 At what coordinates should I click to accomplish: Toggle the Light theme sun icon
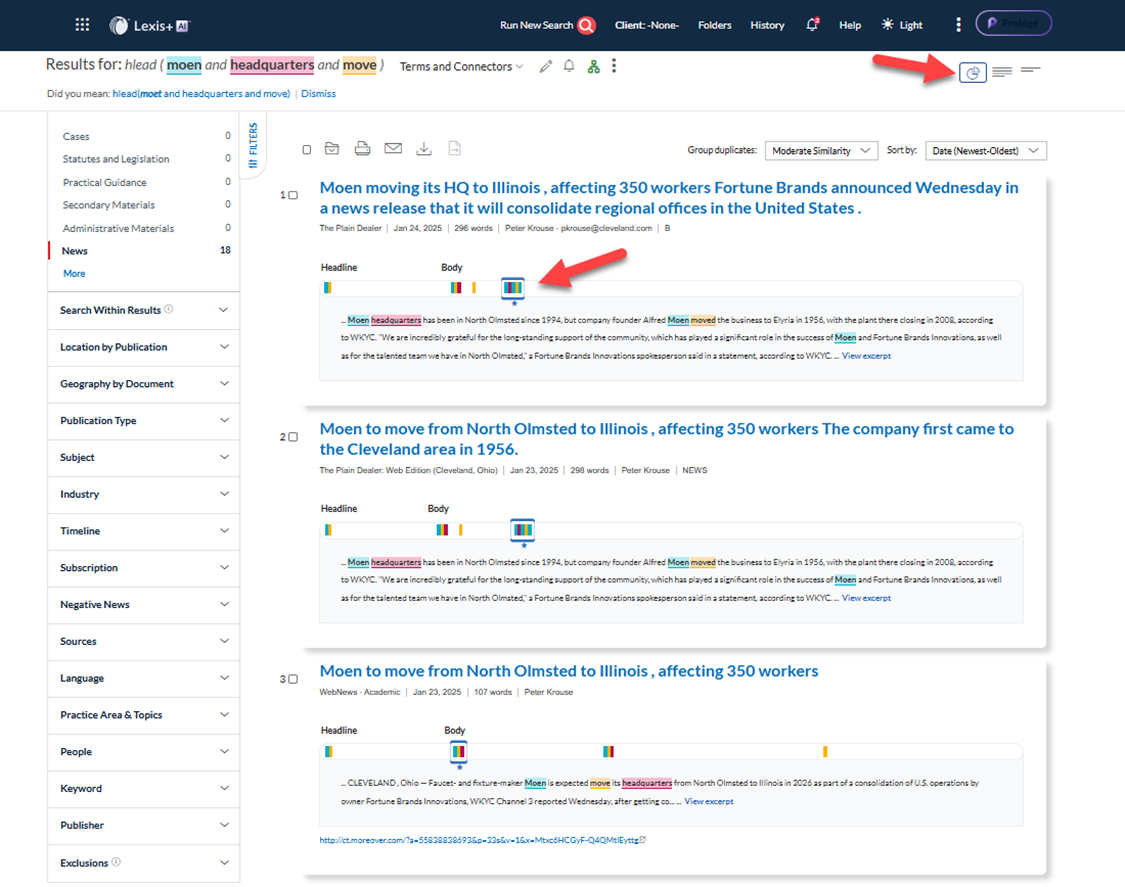pos(888,25)
